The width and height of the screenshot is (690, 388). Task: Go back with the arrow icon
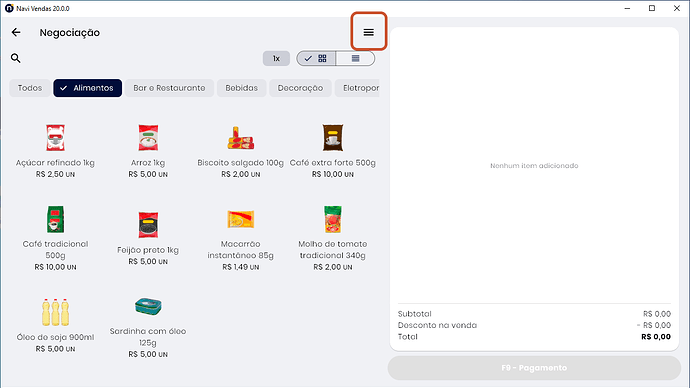(x=16, y=32)
